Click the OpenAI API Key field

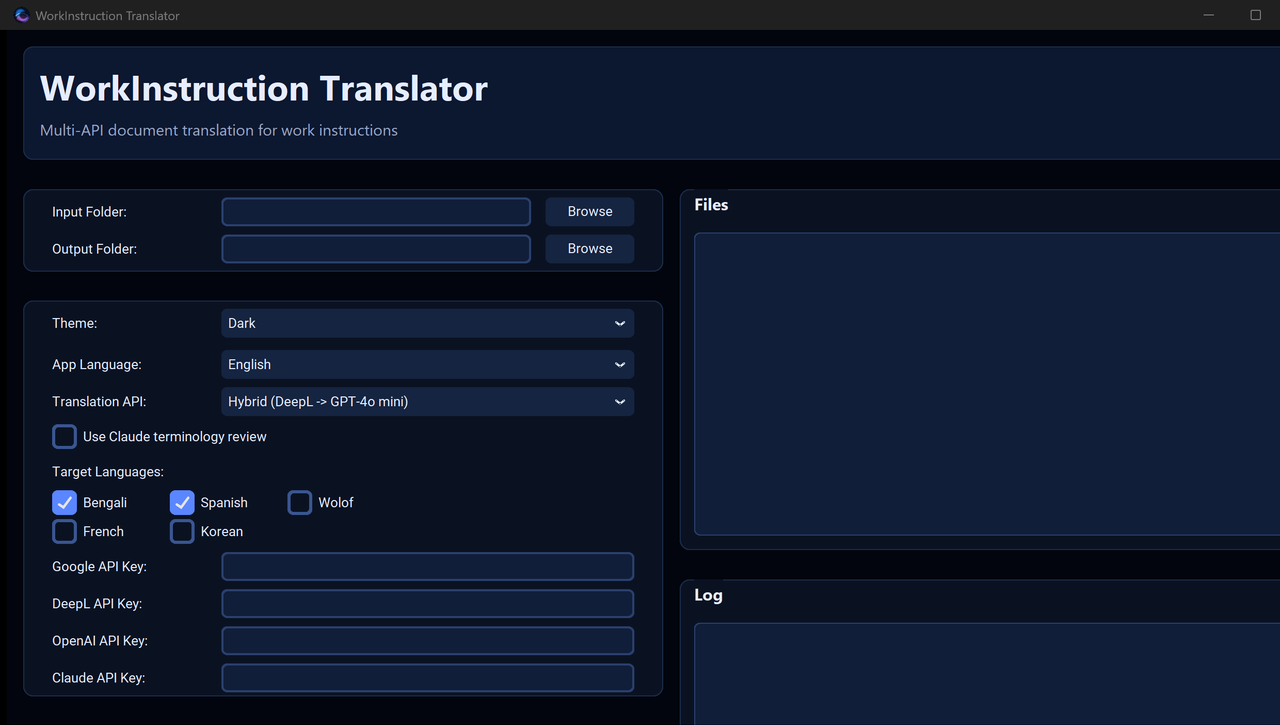pyautogui.click(x=428, y=641)
